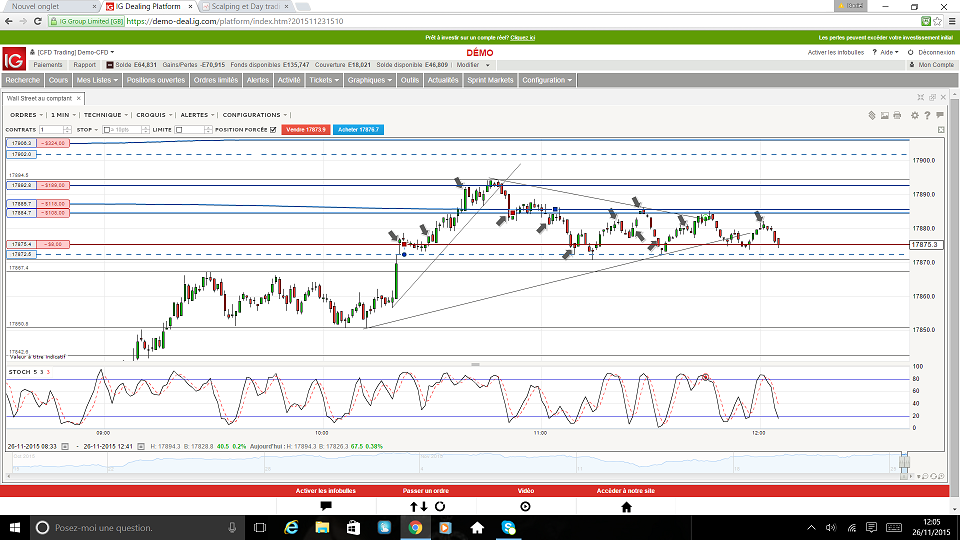Open the Graphiques dropdown menu
Viewport: 960px width, 540px height.
[369, 80]
